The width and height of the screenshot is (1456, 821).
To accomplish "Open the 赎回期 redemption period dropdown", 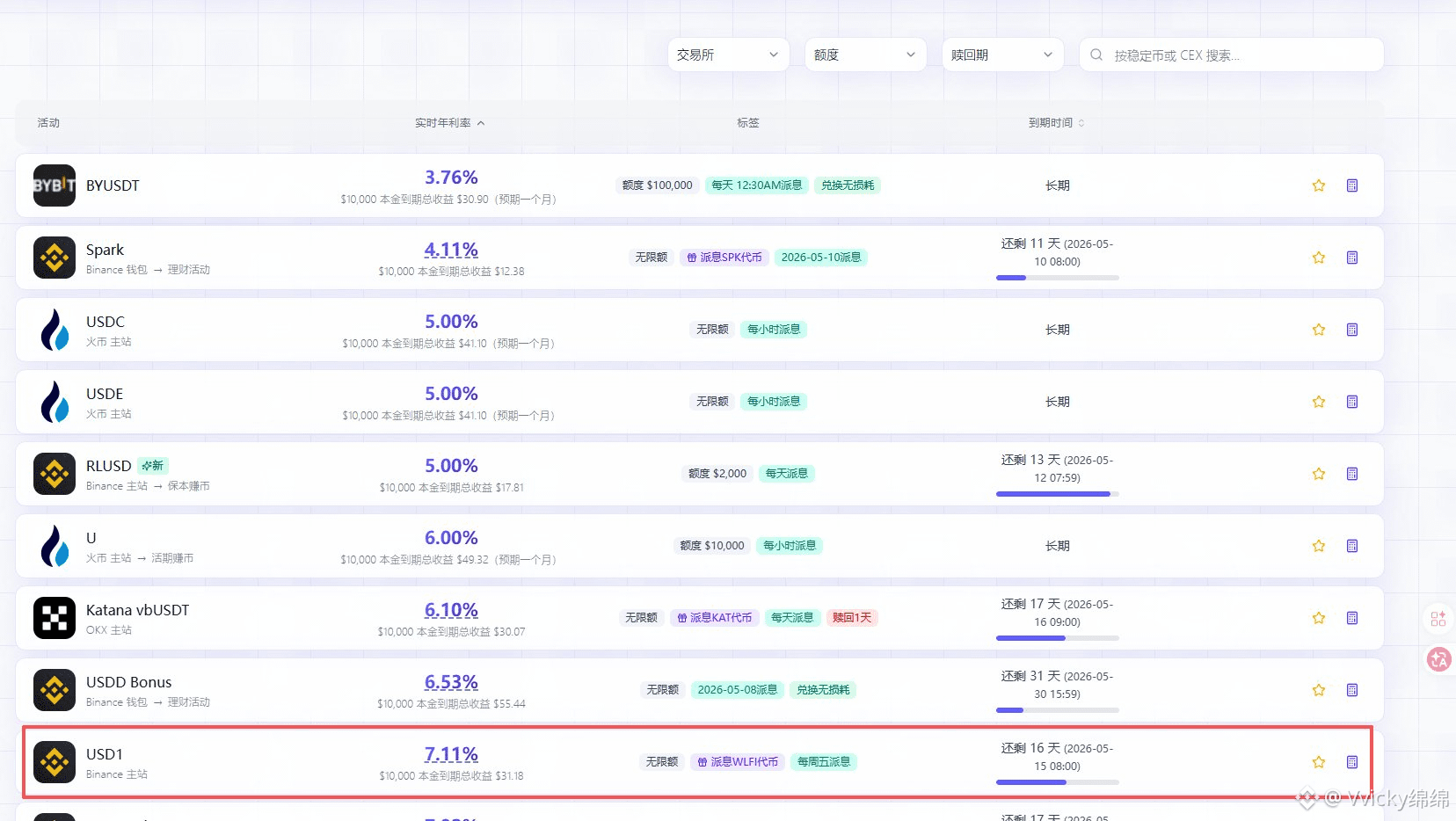I will point(1002,54).
